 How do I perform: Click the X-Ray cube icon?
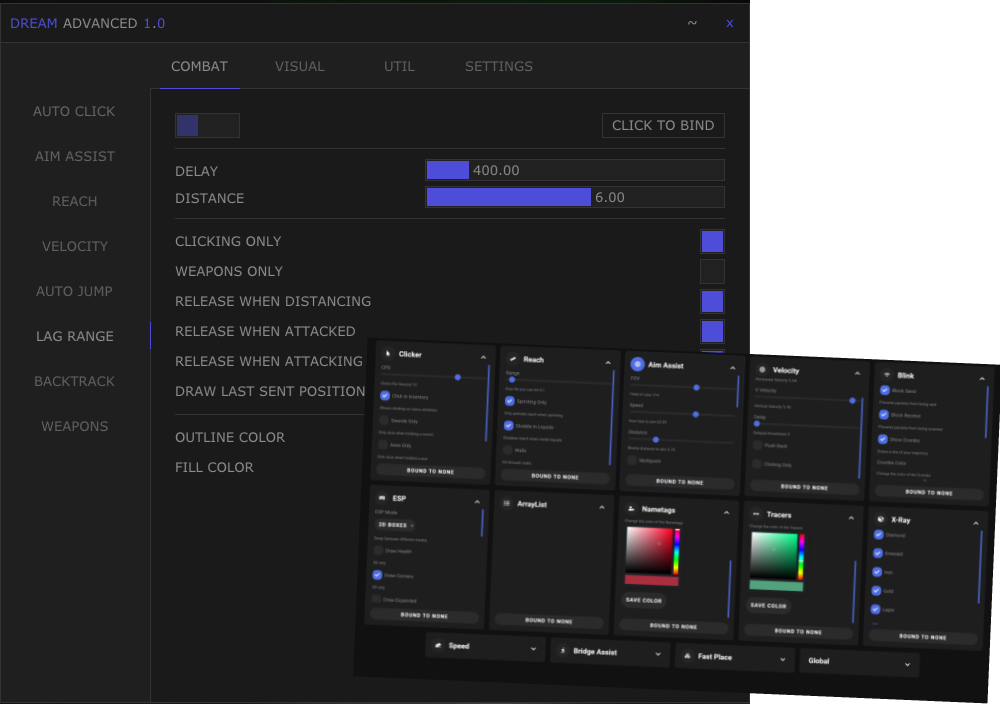click(881, 519)
